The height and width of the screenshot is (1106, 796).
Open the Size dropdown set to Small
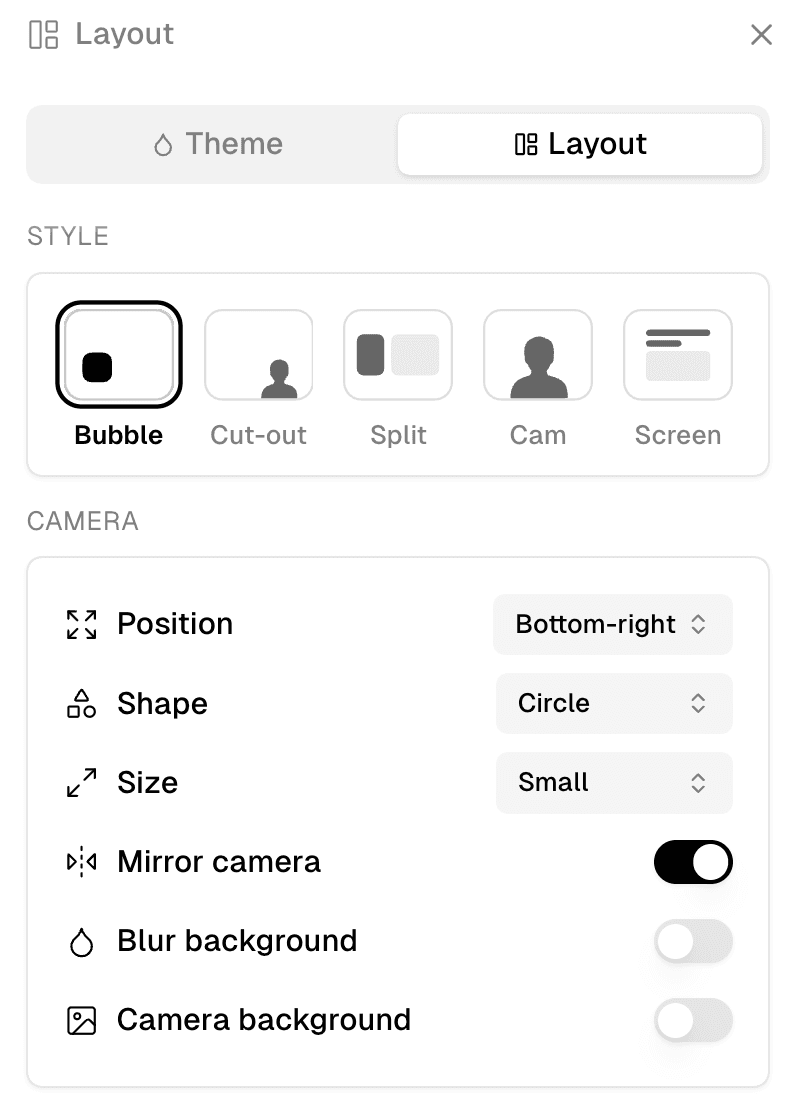coord(614,782)
